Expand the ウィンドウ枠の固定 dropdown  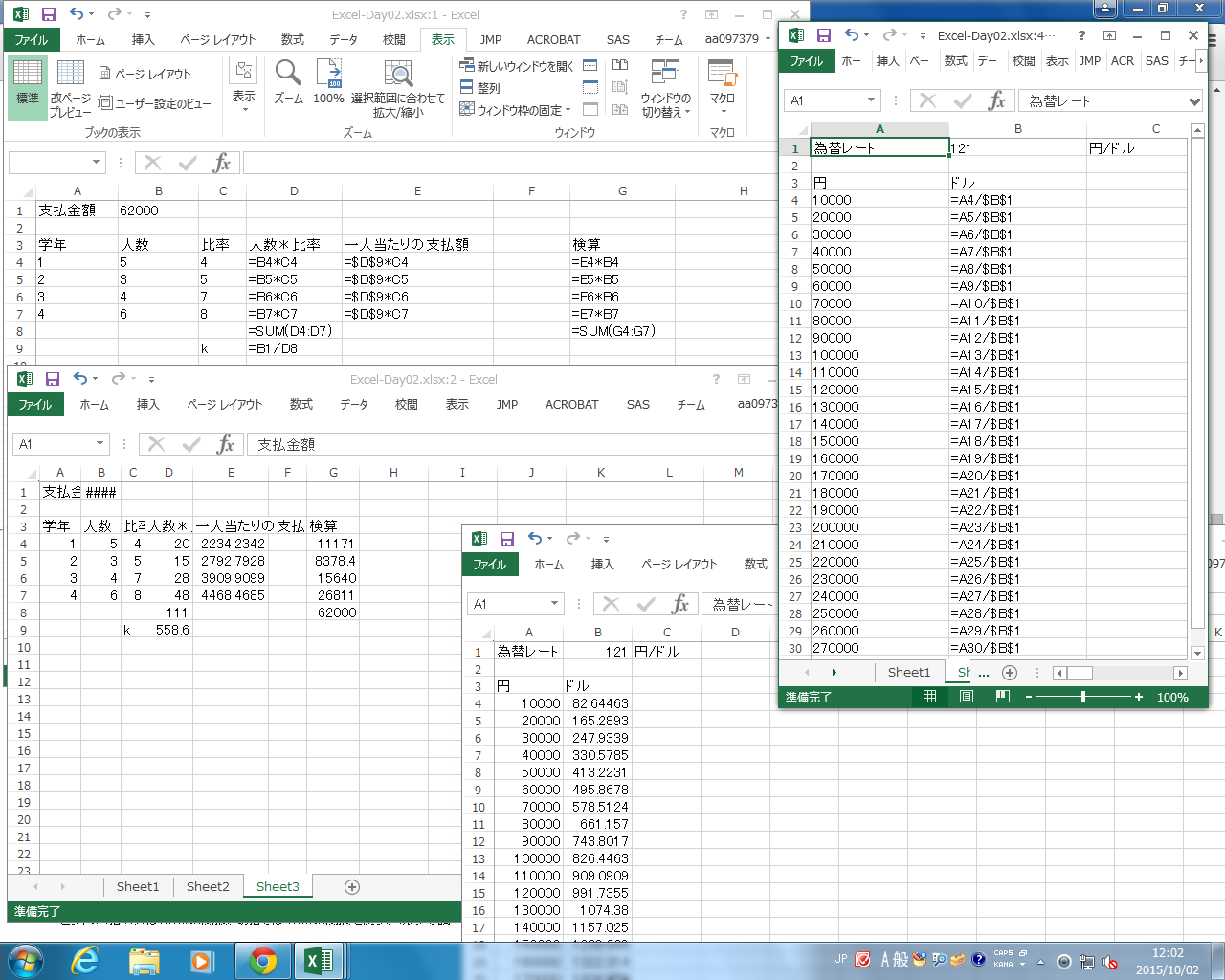pos(516,110)
